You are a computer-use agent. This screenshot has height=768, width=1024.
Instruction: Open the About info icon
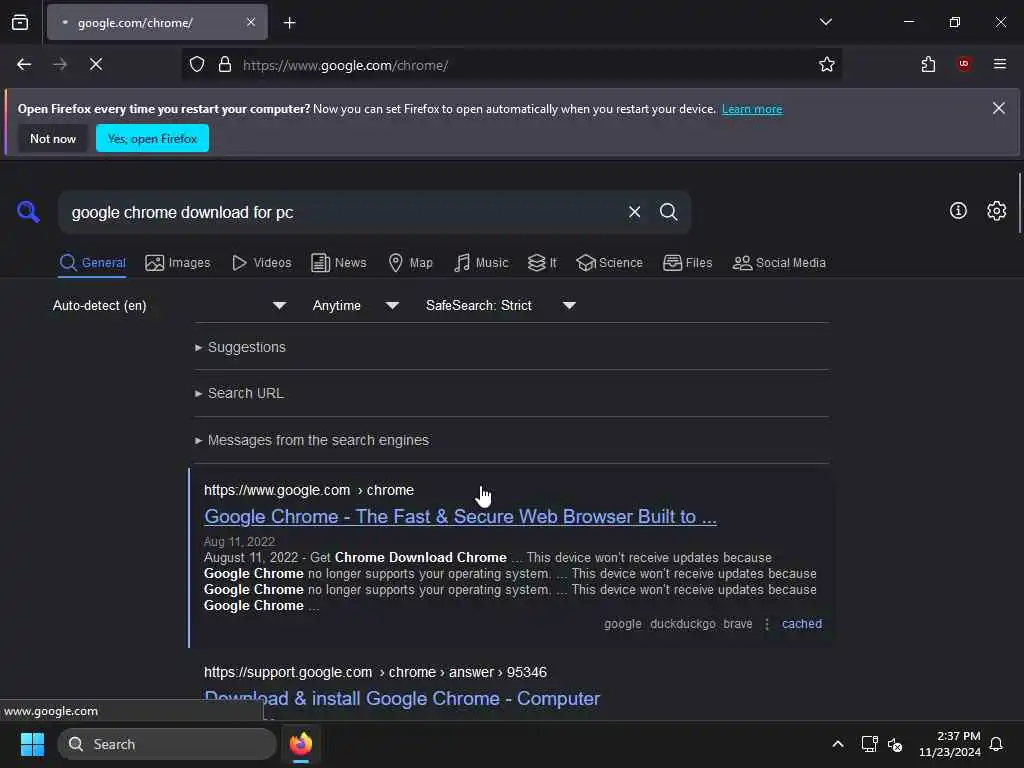tap(958, 210)
